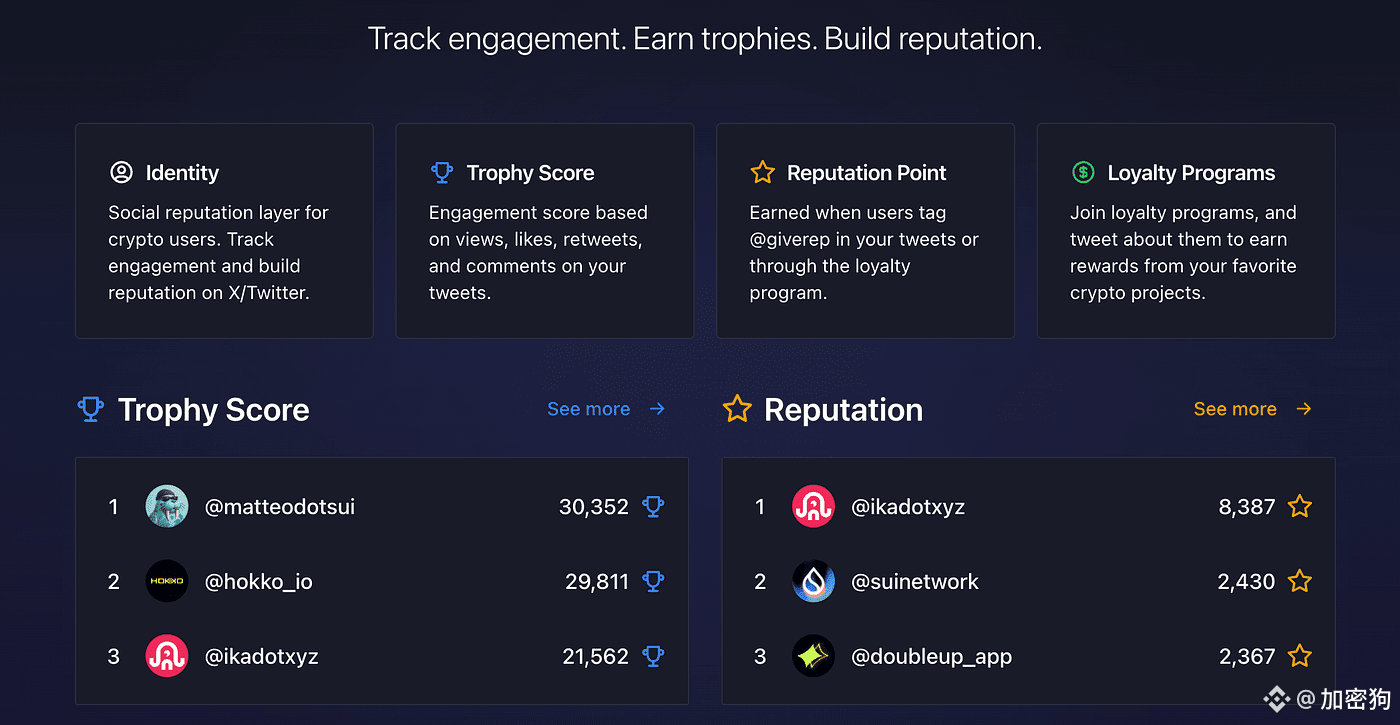Viewport: 1400px width, 725px height.
Task: Select @ikadotxyz in the Reputation list
Action: (908, 507)
